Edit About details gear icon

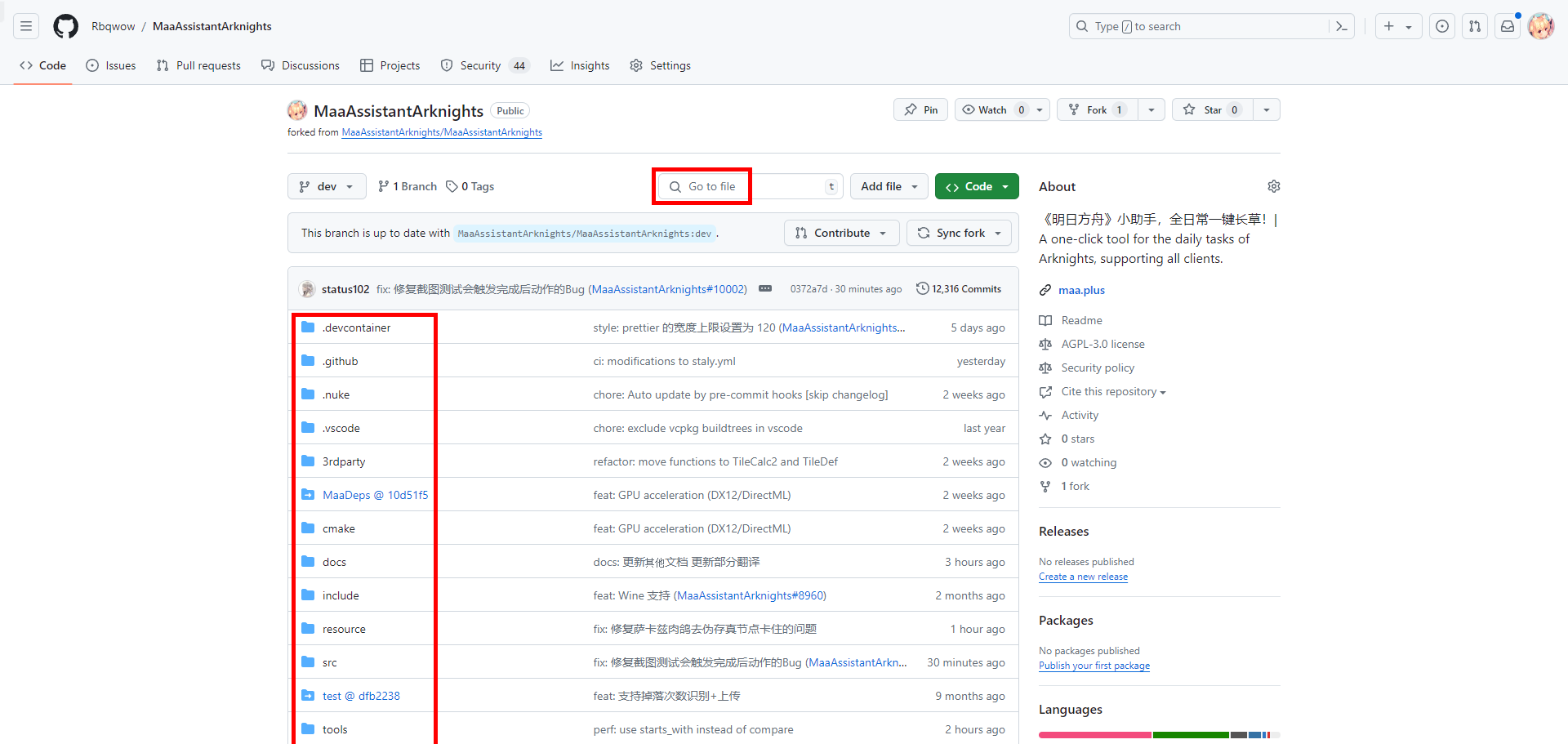(x=1273, y=186)
